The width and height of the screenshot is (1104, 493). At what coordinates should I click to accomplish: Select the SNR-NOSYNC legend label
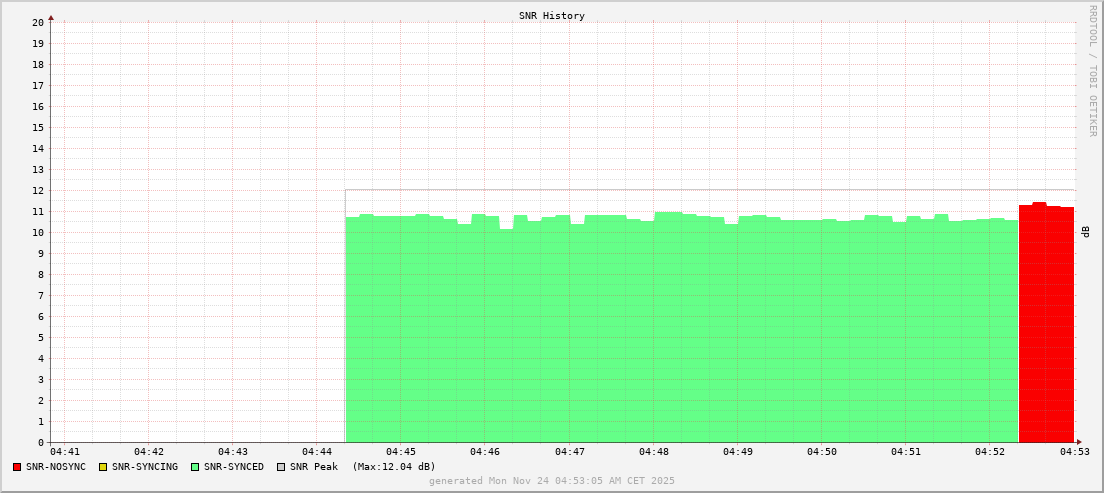[56, 467]
